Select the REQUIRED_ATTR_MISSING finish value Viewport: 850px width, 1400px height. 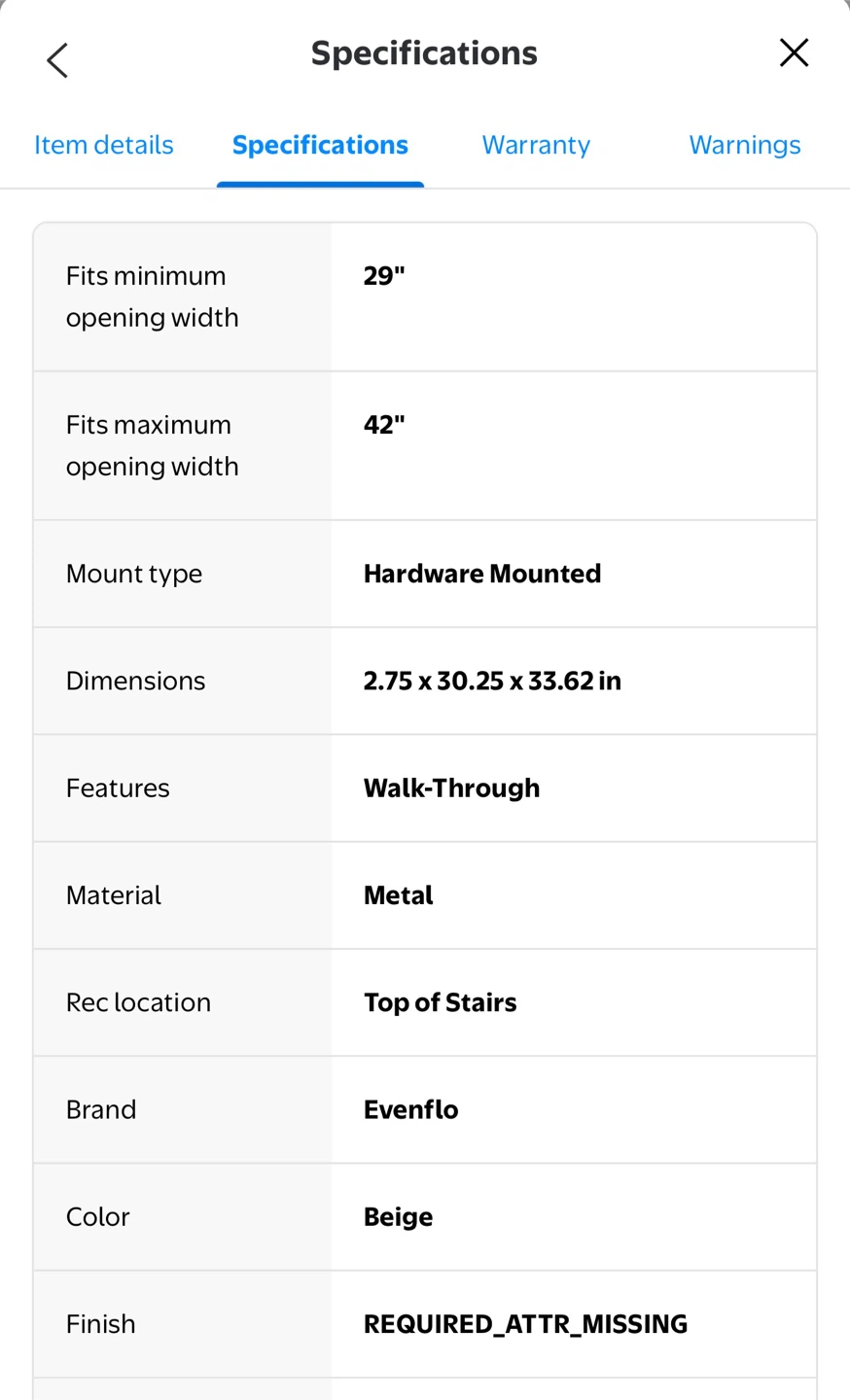click(x=525, y=1324)
